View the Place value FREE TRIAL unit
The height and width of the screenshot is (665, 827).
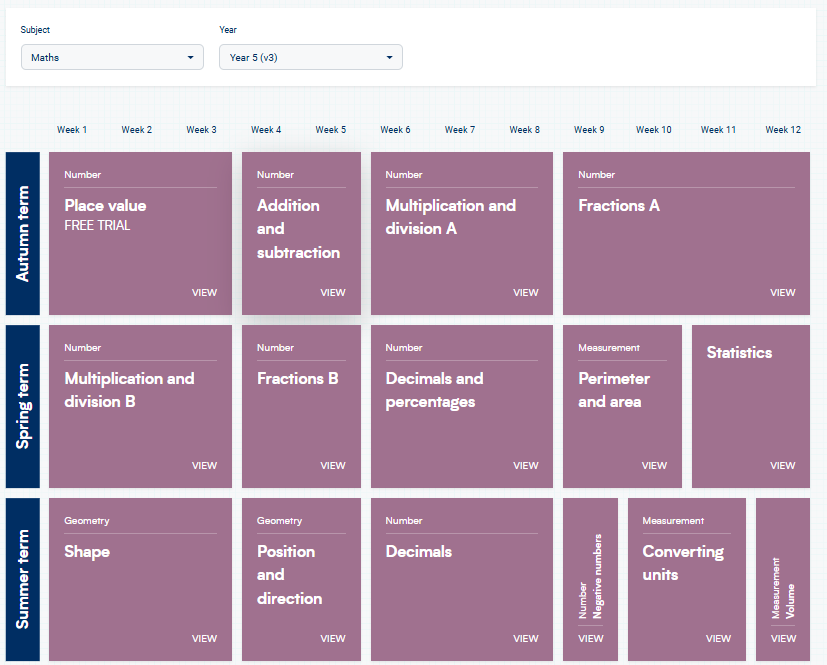coord(140,234)
